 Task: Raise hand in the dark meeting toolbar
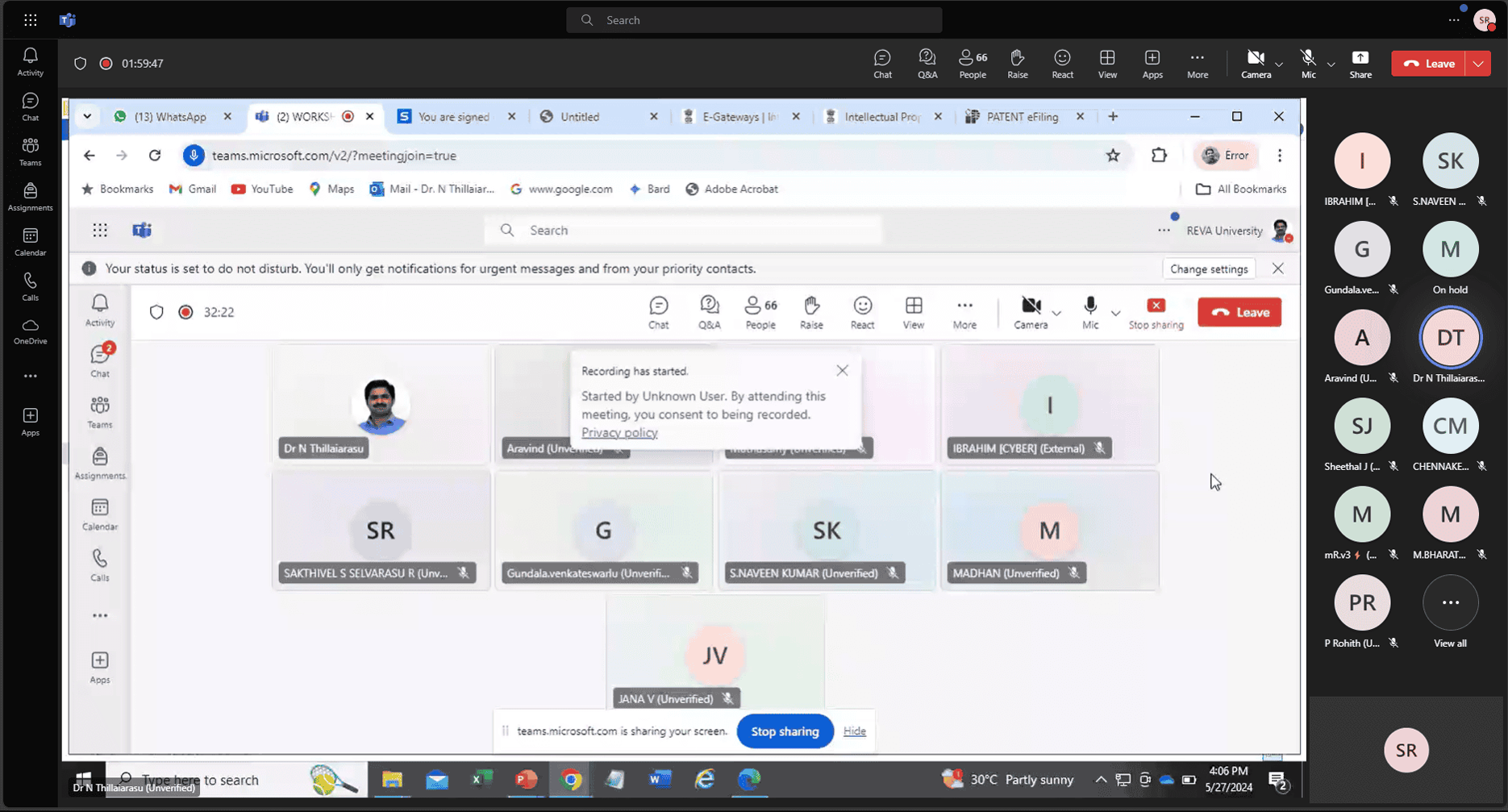(x=1017, y=64)
